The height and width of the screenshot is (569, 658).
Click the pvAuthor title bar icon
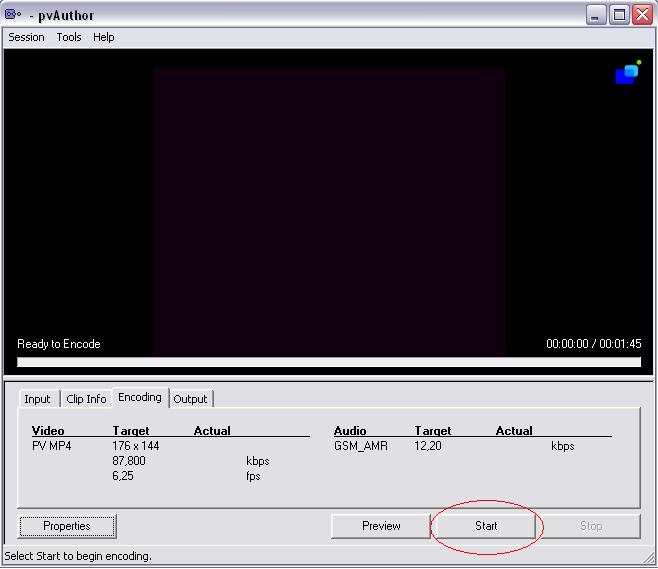click(13, 14)
